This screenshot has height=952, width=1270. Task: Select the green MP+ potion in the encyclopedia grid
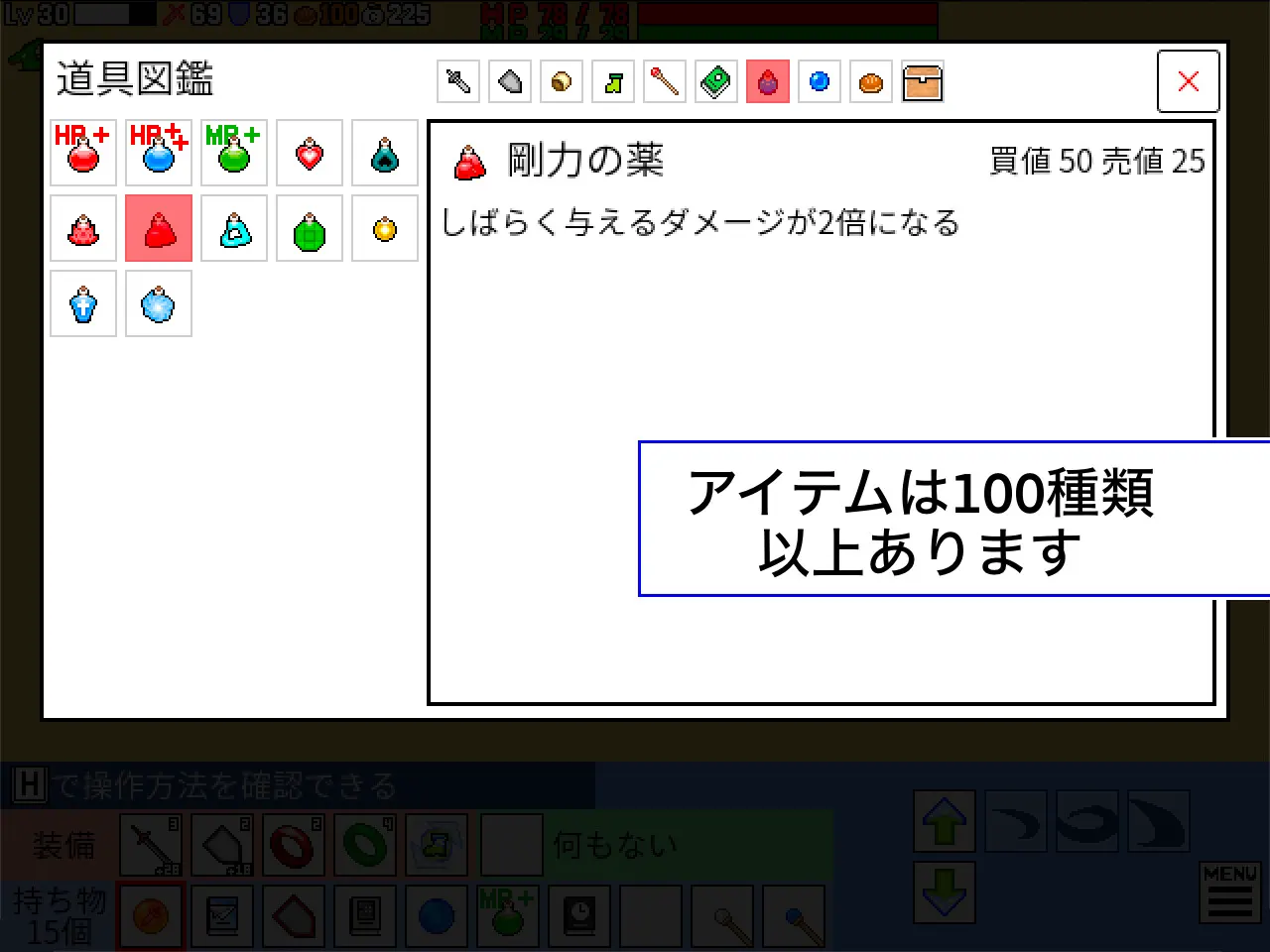click(234, 153)
